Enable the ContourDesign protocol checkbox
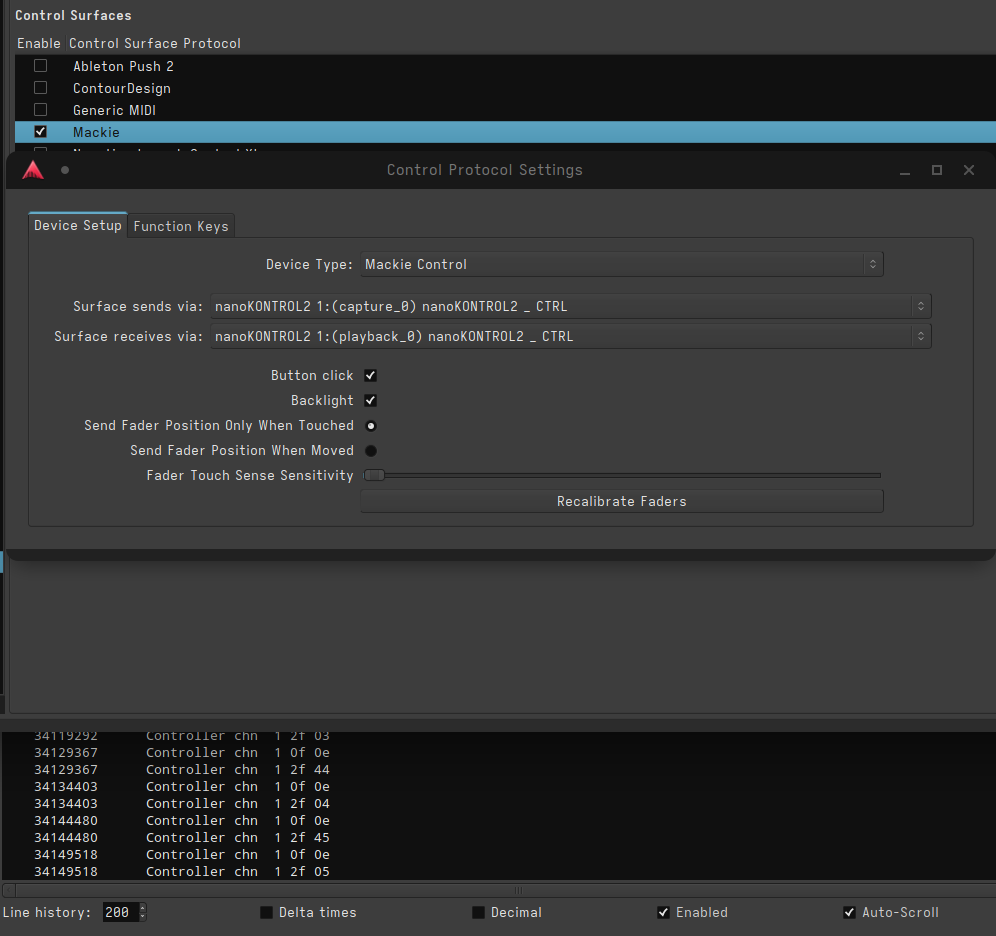 (x=41, y=88)
